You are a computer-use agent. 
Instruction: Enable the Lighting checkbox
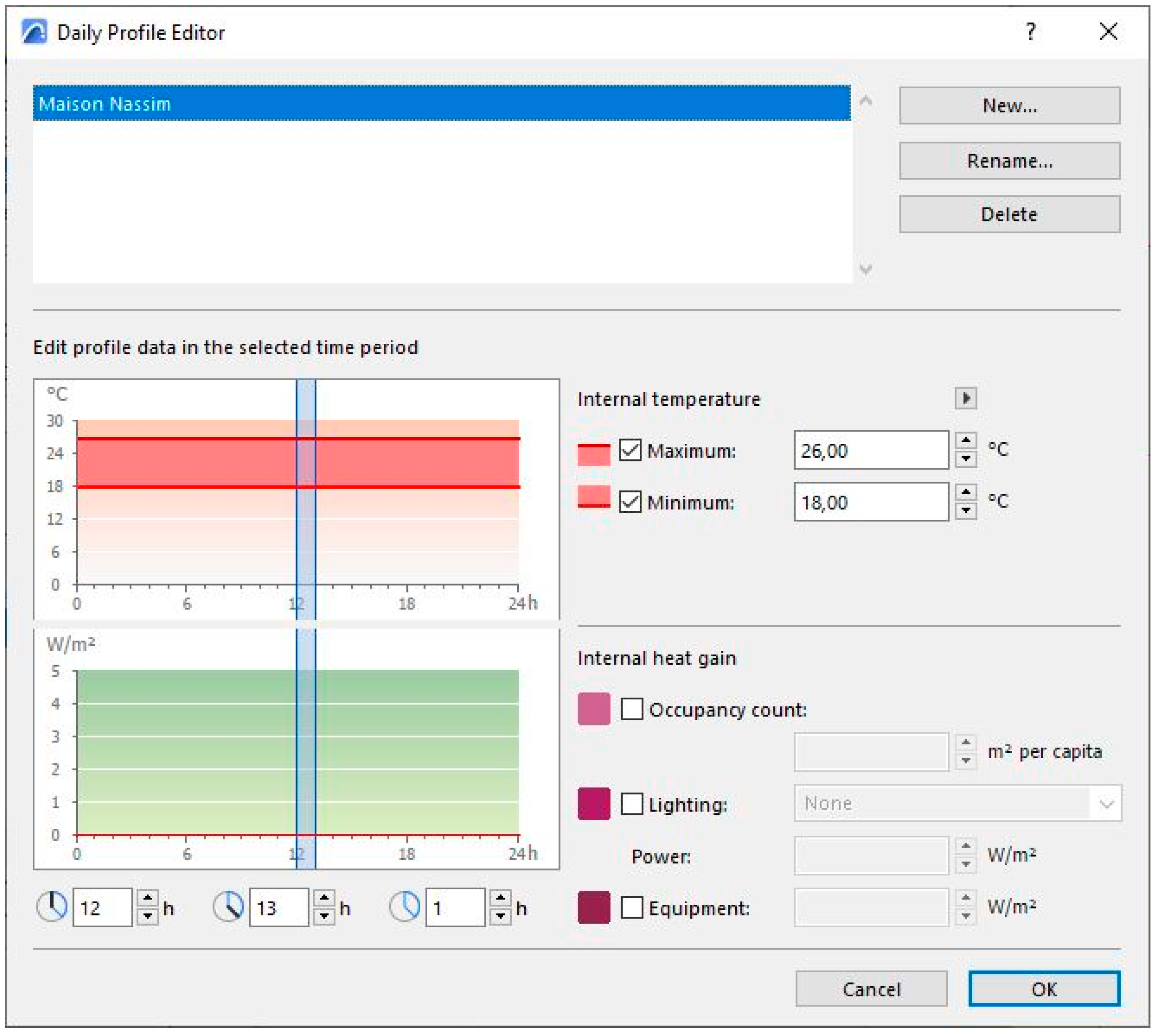(x=632, y=804)
